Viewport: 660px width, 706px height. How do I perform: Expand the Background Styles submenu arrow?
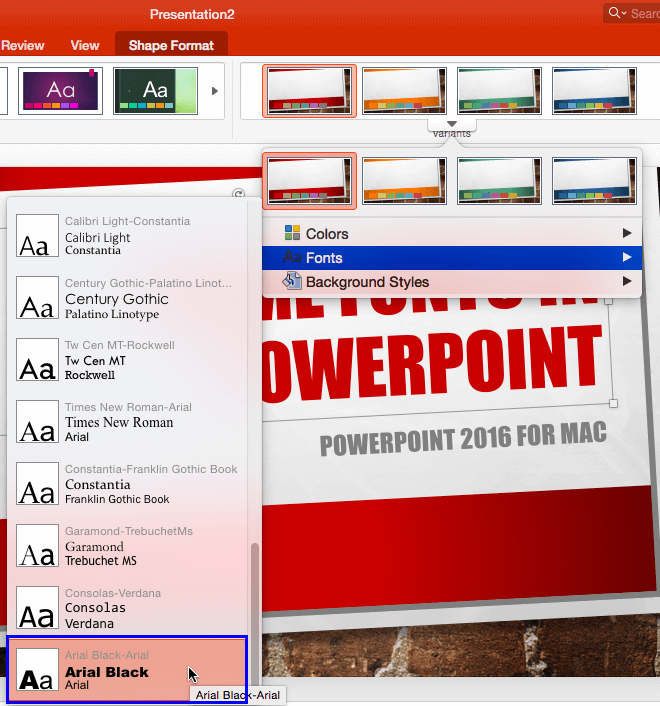point(627,281)
